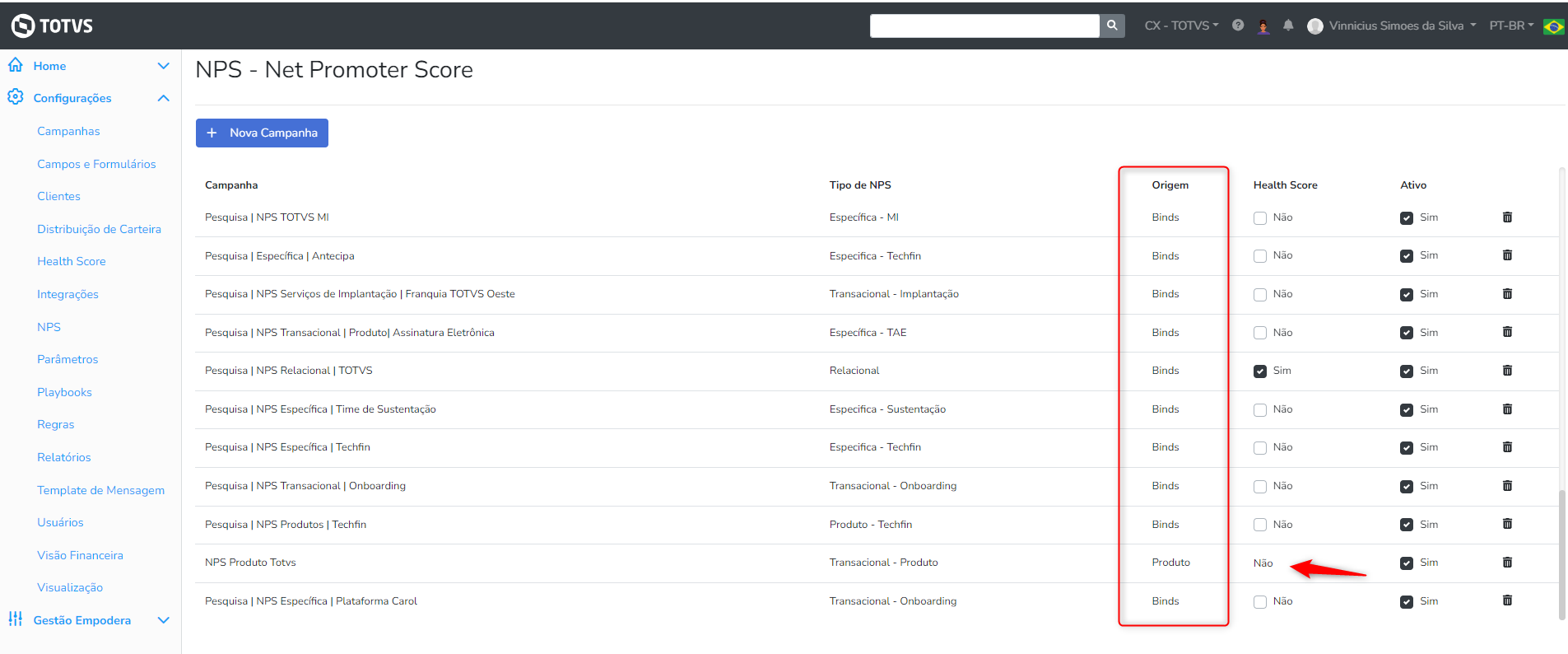Open Relatórios in the sidebar
1568x654 pixels.
pos(64,457)
